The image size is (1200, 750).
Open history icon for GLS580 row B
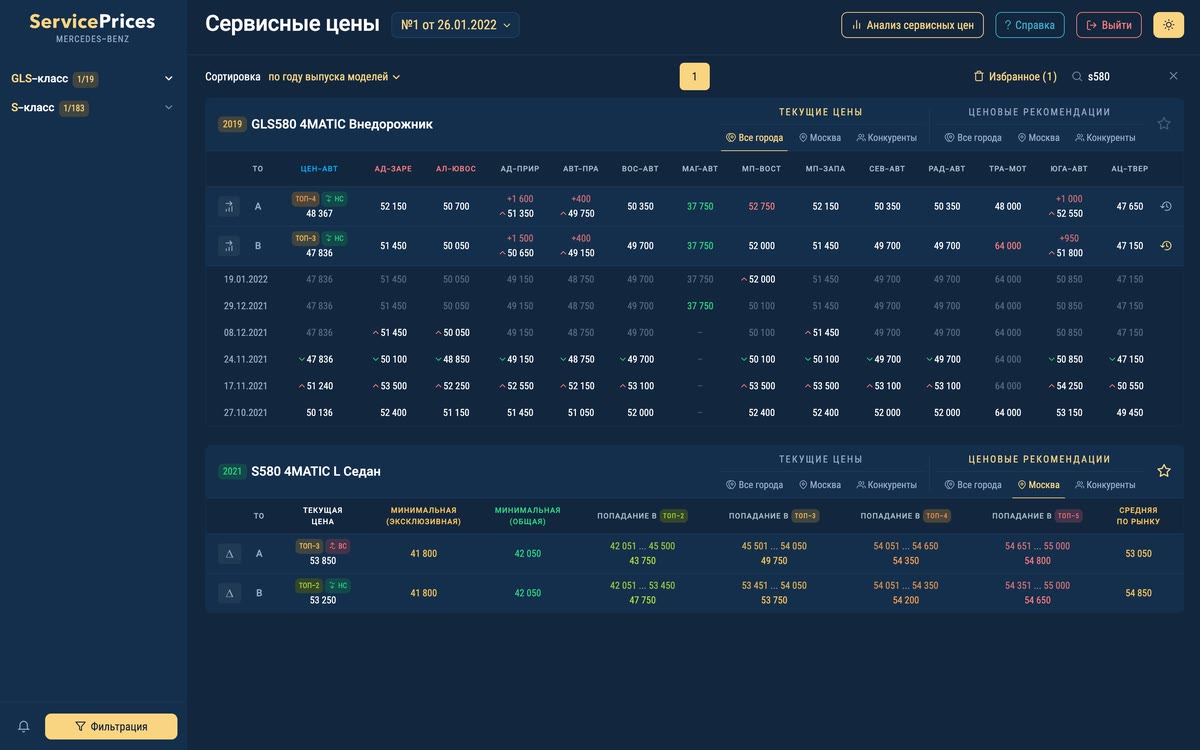(x=1166, y=245)
